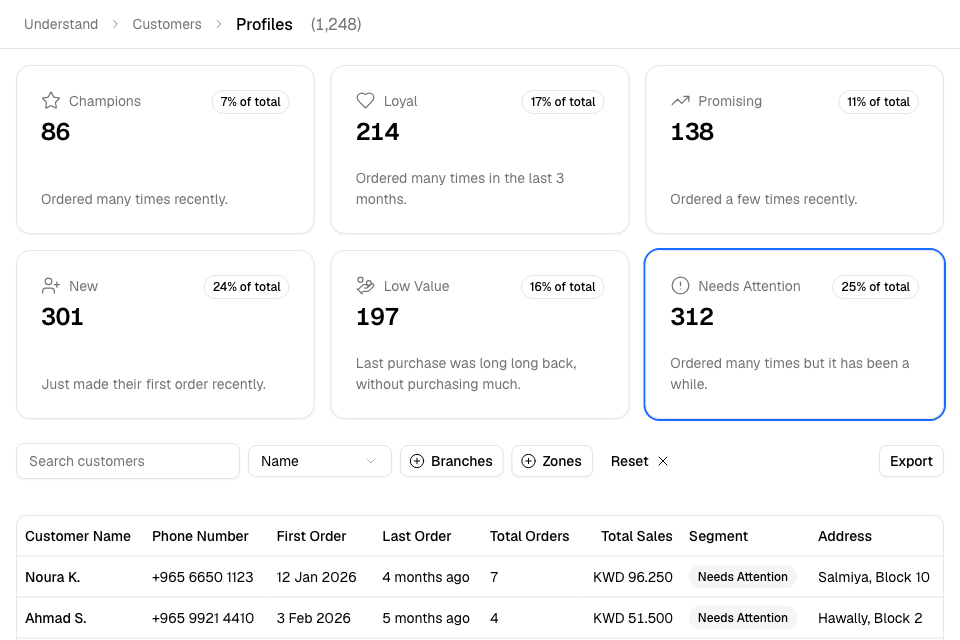This screenshot has height=640, width=960.
Task: Click the Low Value hand-coins icon
Action: coord(366,285)
